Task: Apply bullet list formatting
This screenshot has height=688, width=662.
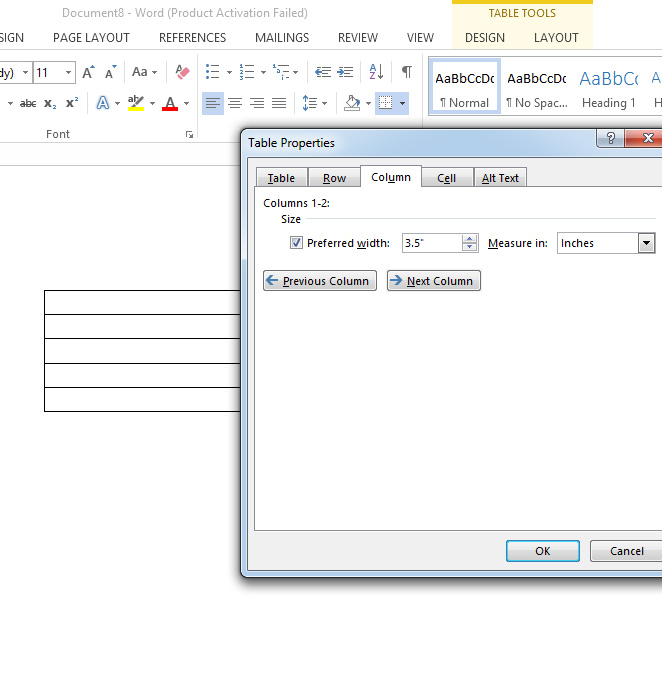Action: 213,72
